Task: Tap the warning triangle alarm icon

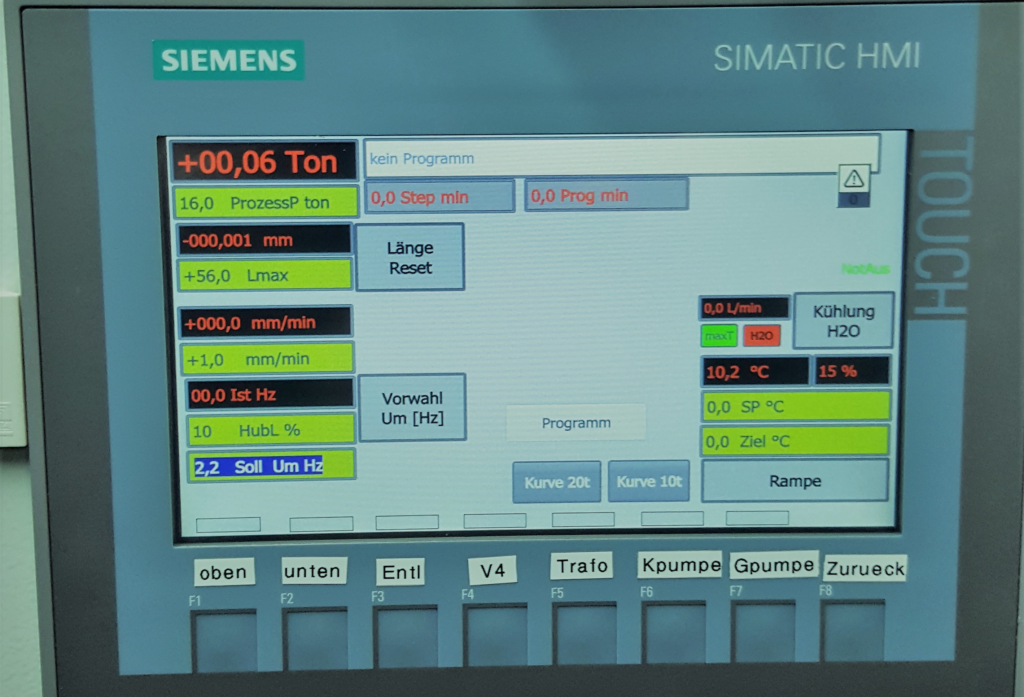Action: pyautogui.click(x=853, y=179)
